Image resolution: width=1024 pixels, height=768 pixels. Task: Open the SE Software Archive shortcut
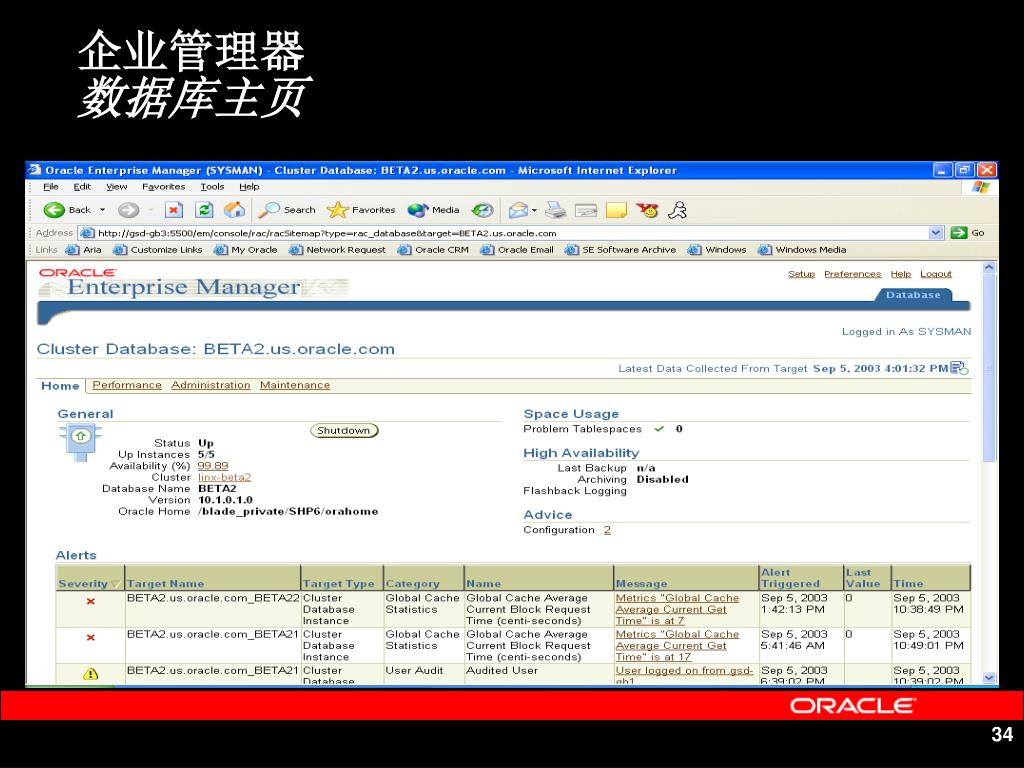click(x=620, y=249)
